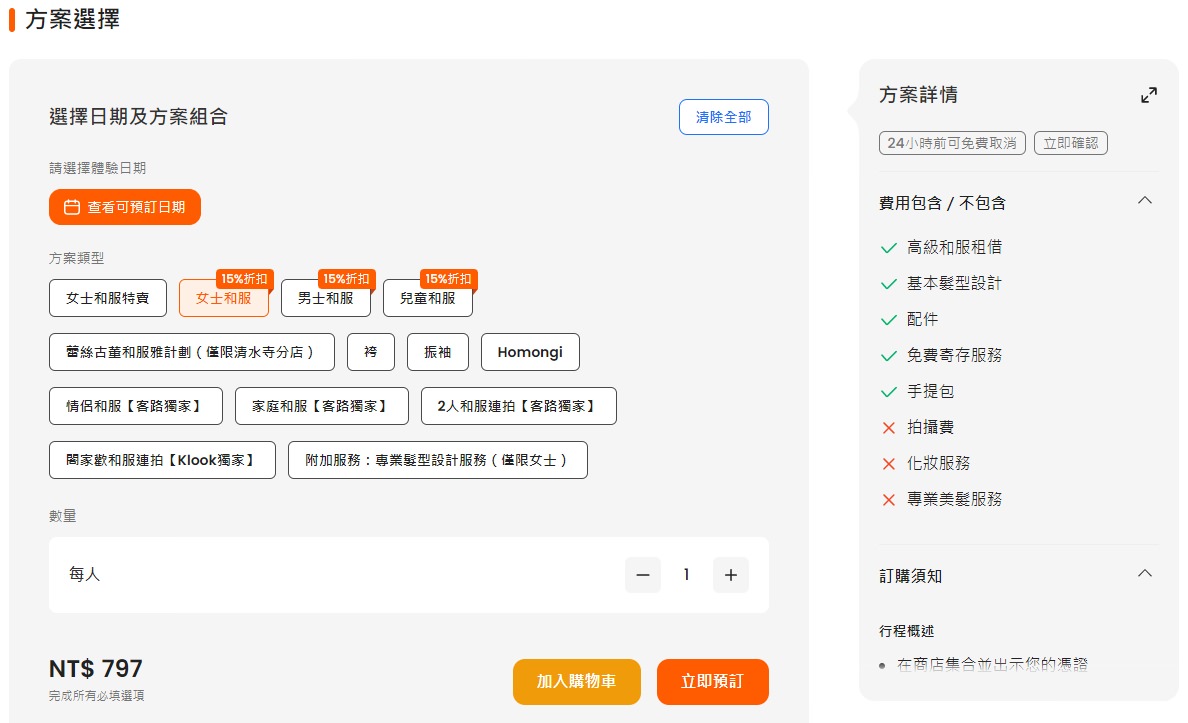Select the 女士和服 plan option
The width and height of the screenshot is (1188, 723).
point(224,298)
